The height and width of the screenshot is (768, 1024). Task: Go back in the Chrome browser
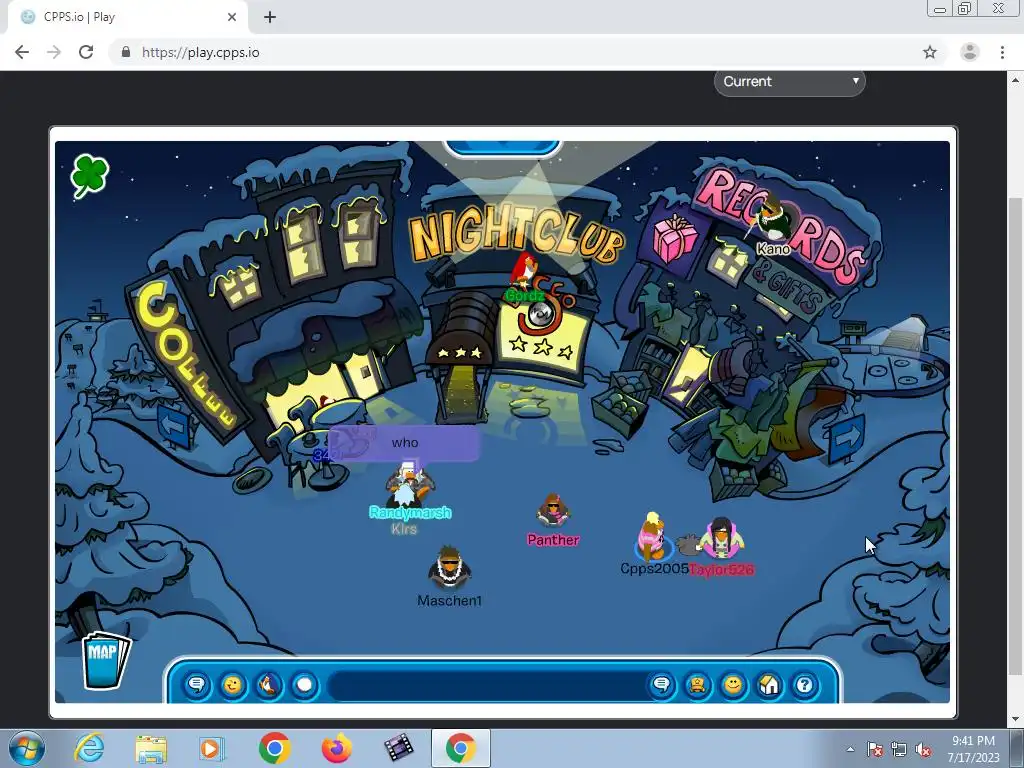tap(22, 52)
